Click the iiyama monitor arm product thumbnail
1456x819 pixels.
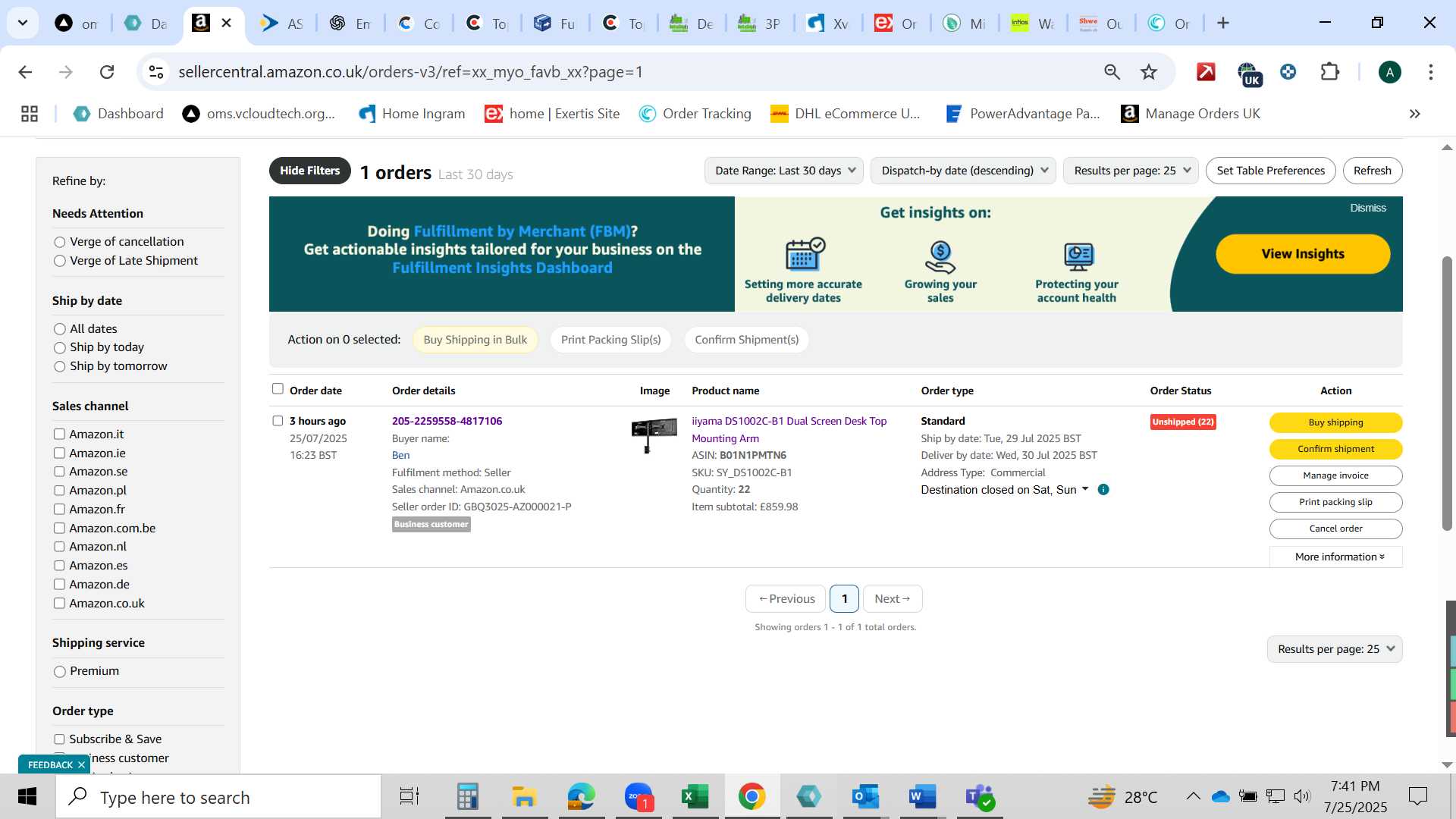pyautogui.click(x=654, y=435)
